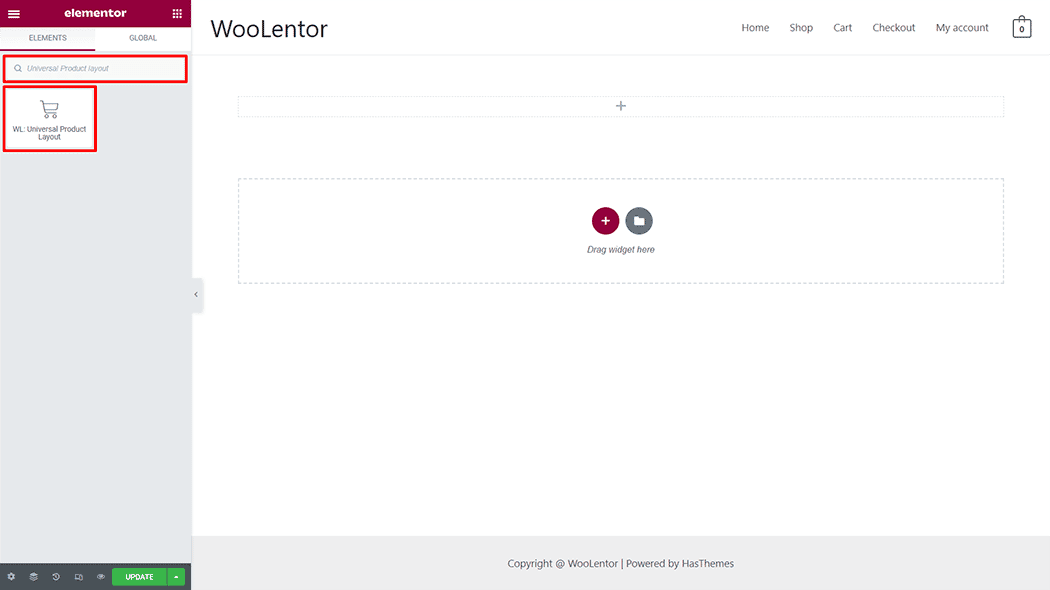Collapse the Elementor side panel
This screenshot has width=1050, height=590.
(x=196, y=295)
